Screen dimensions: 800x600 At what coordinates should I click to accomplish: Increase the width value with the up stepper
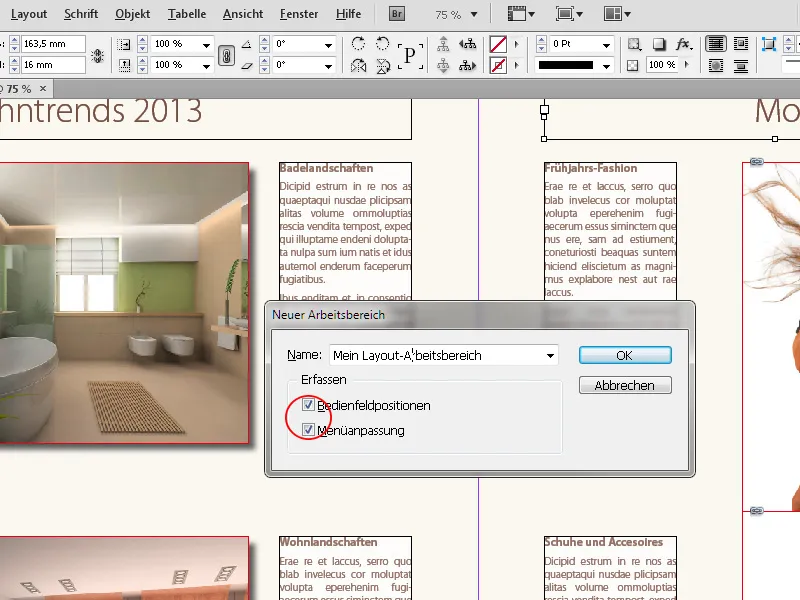pyautogui.click(x=14, y=40)
